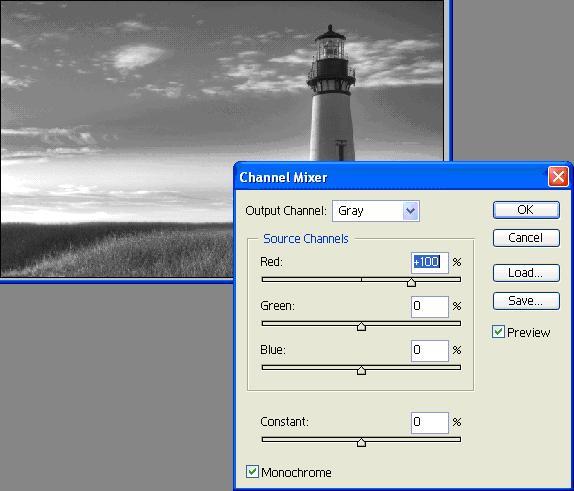The height and width of the screenshot is (491, 574).
Task: Click the Red: label
Action: 271,262
